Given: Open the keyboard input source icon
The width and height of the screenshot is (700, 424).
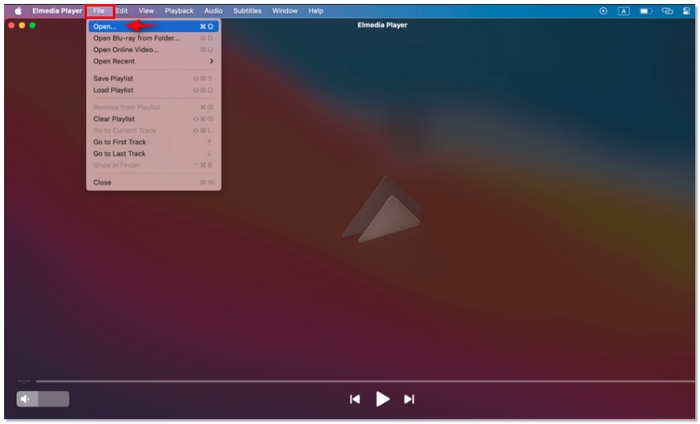Looking at the screenshot, I should coord(624,11).
